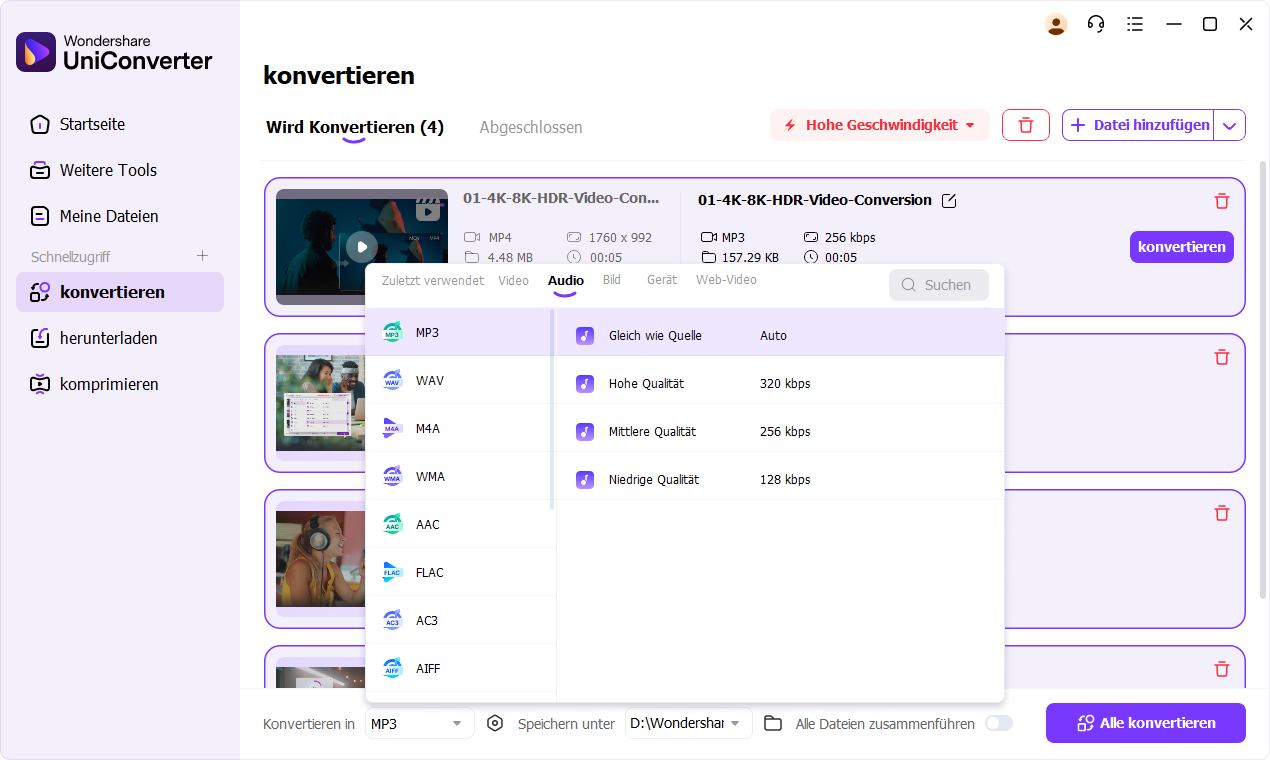Open the output folder icon
The height and width of the screenshot is (760, 1270).
click(x=773, y=723)
